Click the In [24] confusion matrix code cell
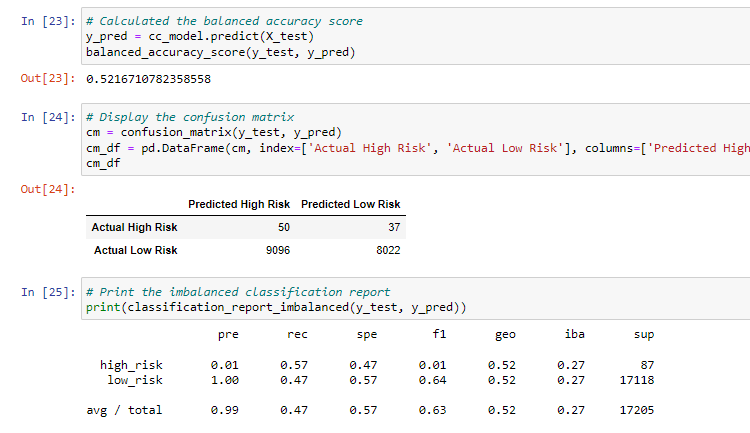The width and height of the screenshot is (750, 433). pyautogui.click(x=416, y=140)
